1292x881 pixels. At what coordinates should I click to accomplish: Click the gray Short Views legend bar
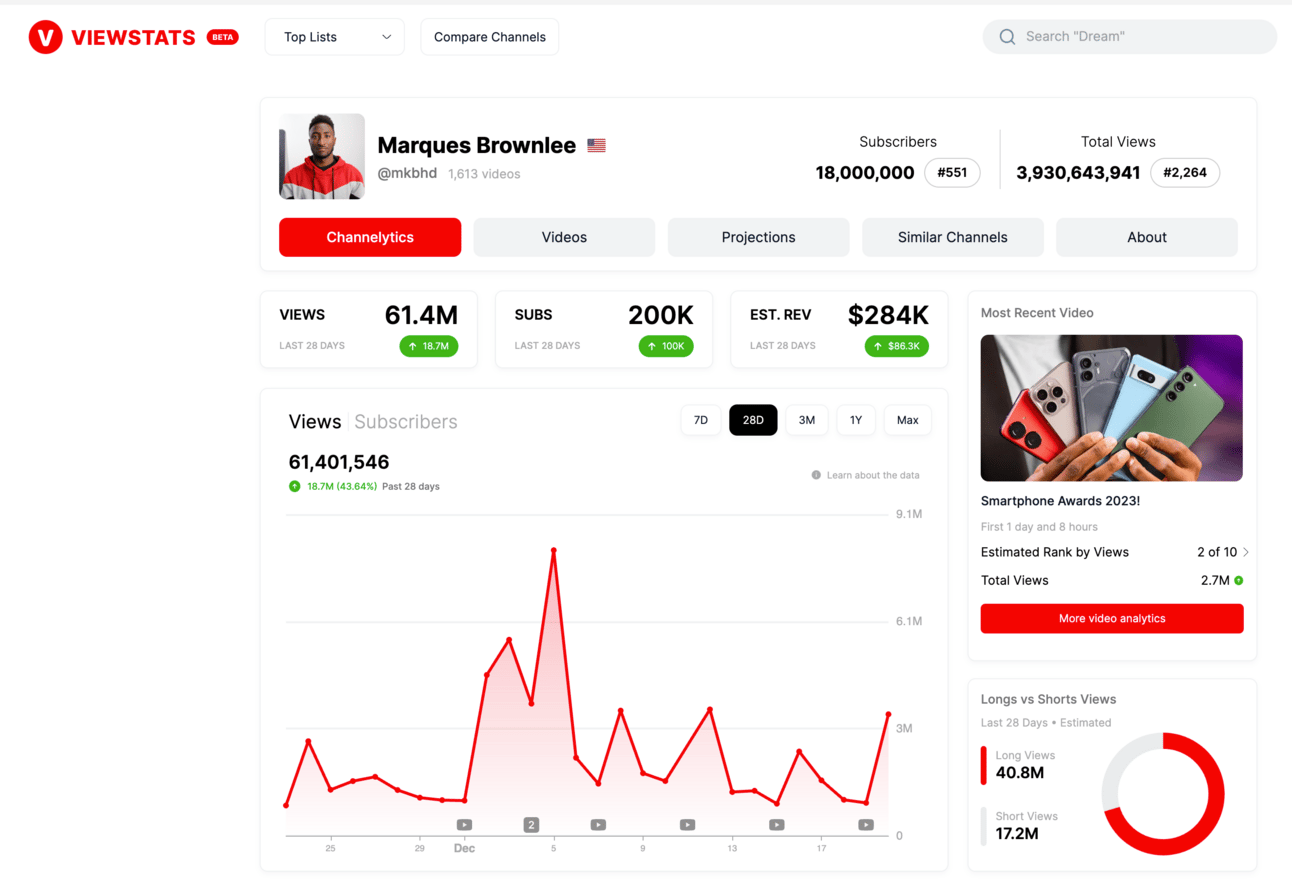coord(984,826)
